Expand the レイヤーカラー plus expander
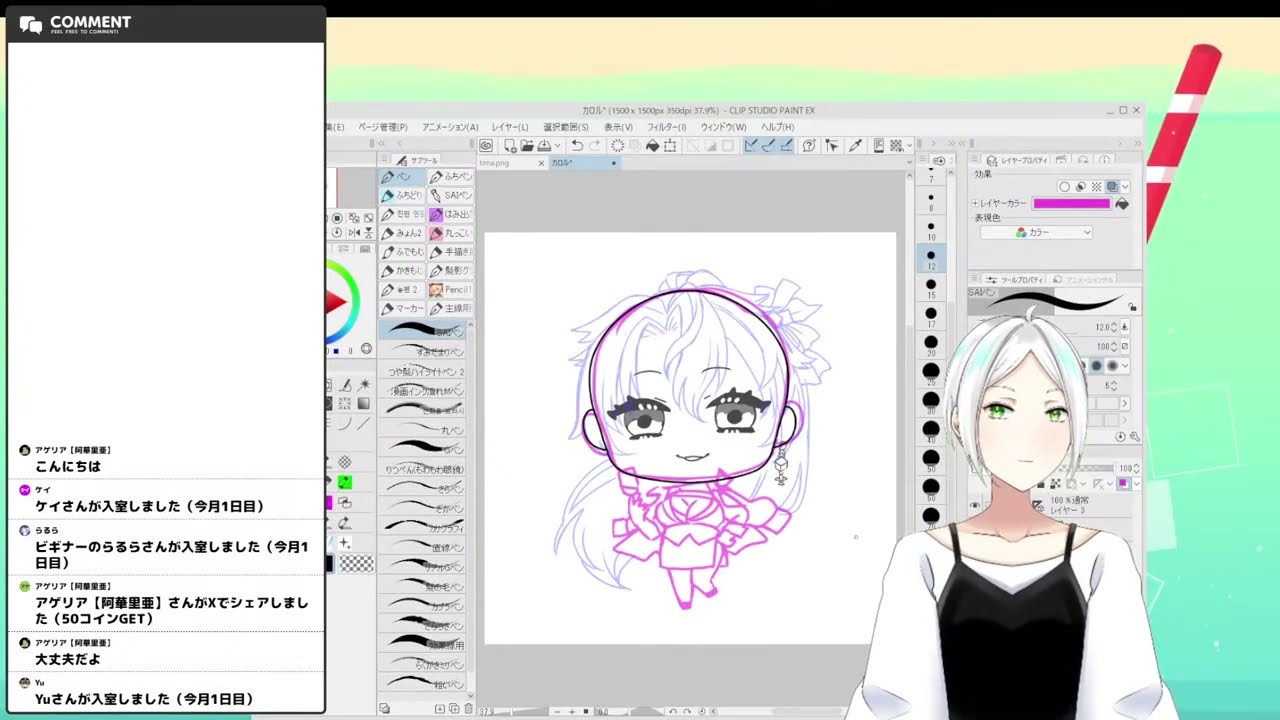Image resolution: width=1280 pixels, height=720 pixels. (975, 203)
